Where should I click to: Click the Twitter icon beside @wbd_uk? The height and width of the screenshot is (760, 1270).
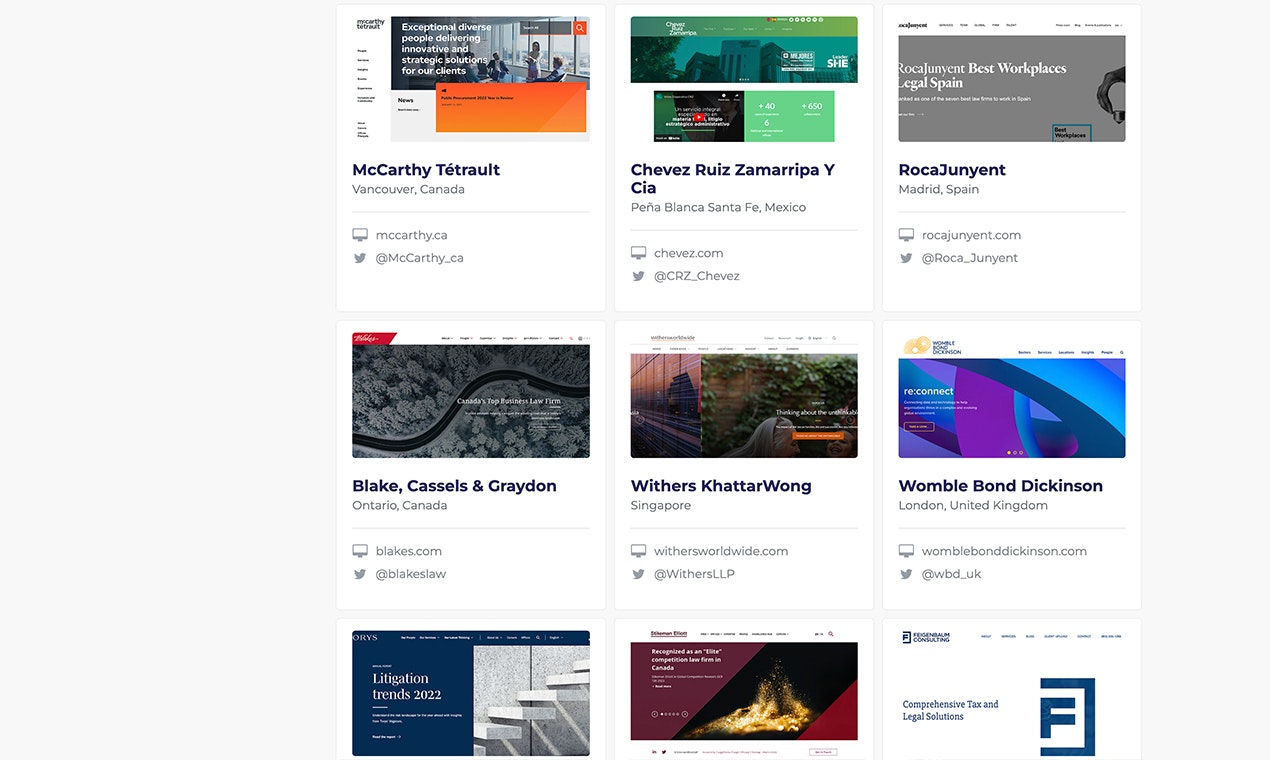(x=906, y=574)
